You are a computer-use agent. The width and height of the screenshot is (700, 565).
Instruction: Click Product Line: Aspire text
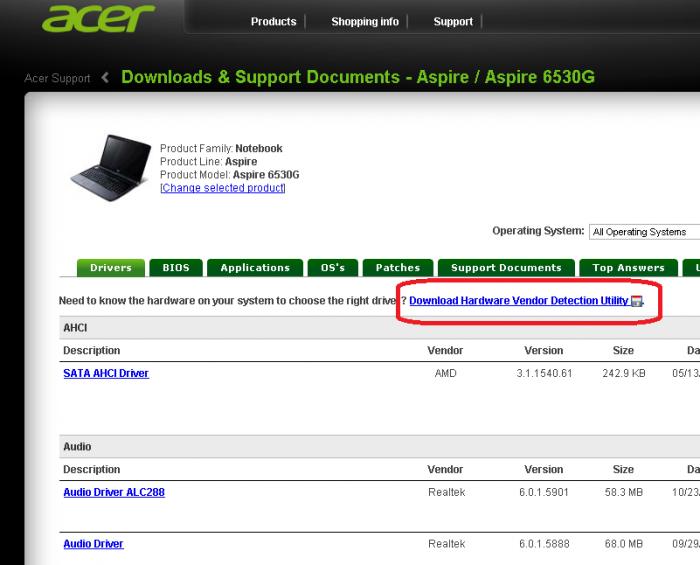pyautogui.click(x=208, y=162)
